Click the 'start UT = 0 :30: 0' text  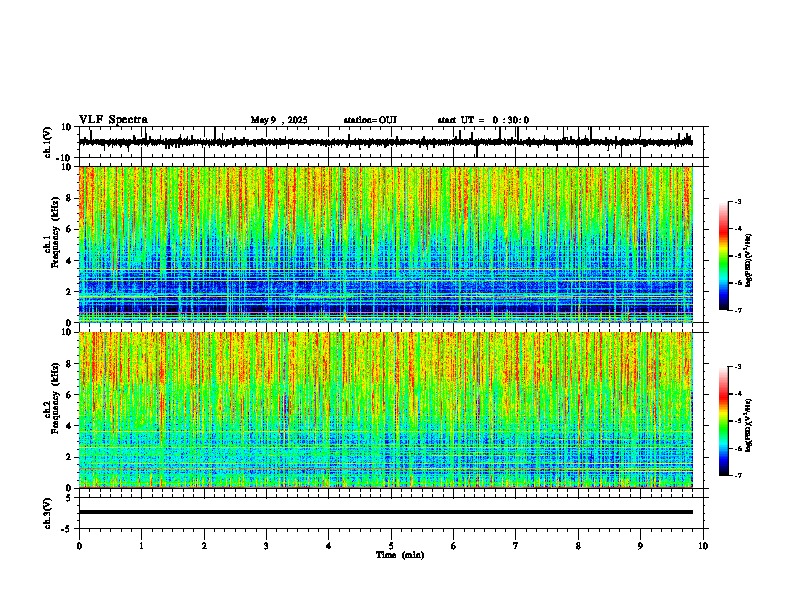(x=483, y=120)
